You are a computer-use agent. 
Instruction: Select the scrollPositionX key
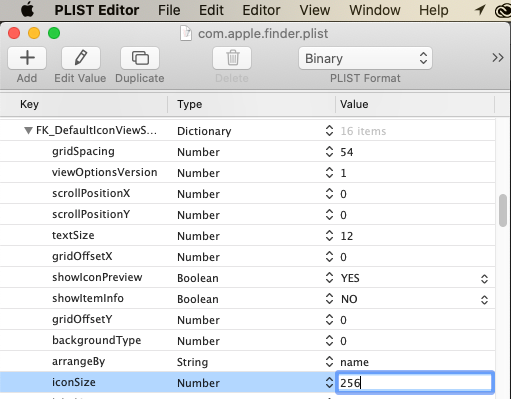click(x=91, y=193)
